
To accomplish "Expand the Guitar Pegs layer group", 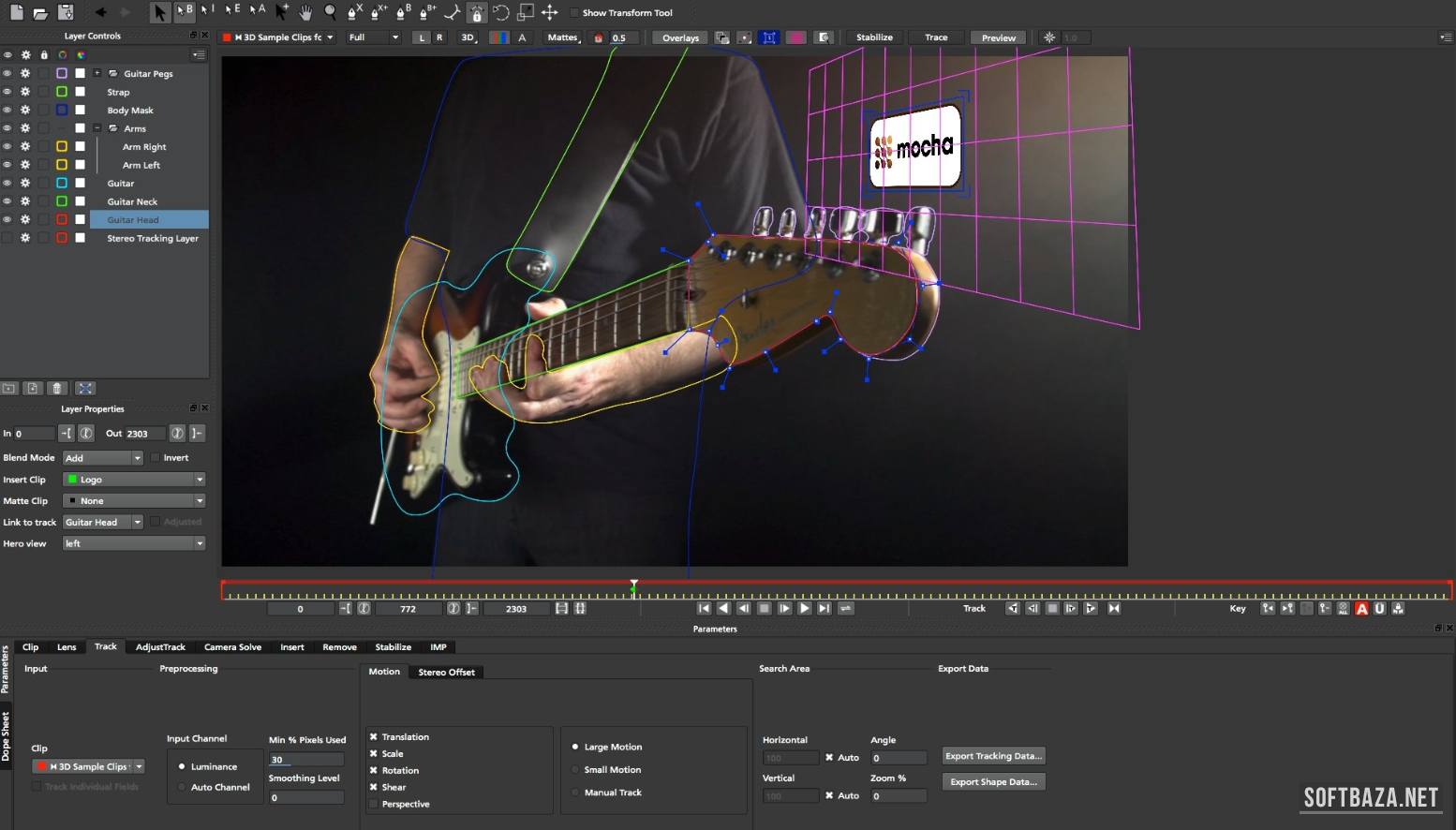I will (97, 73).
